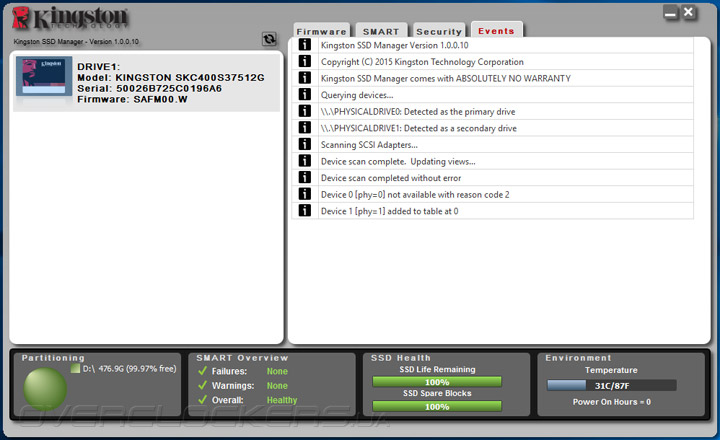Click info icon beside PHYSICALDRIVE0 entry
This screenshot has width=720, height=440.
304,111
